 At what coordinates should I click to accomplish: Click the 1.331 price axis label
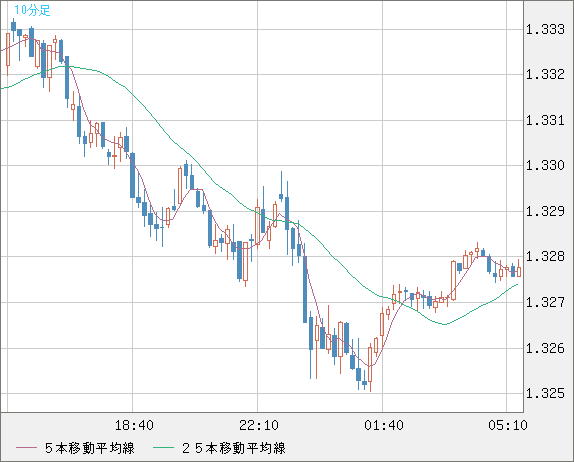(545, 120)
